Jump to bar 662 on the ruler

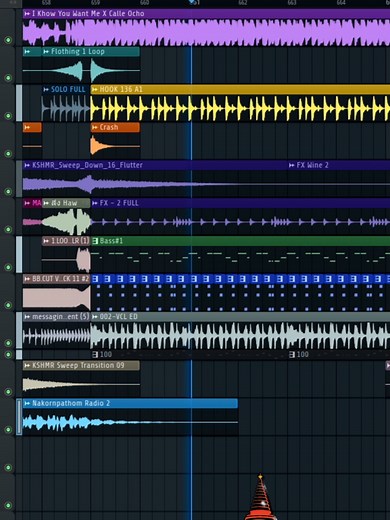pos(243,3)
